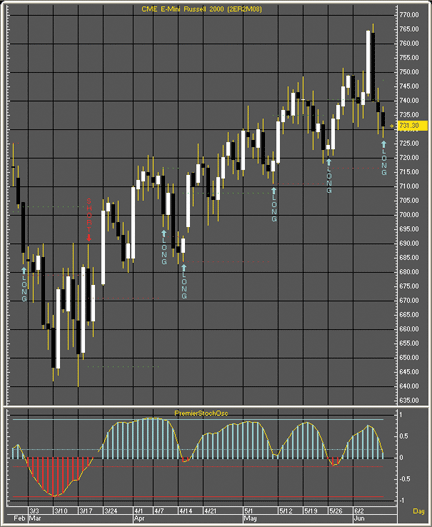This screenshot has width=432, height=527.
Task: Click the Day interval label
Action: pos(418,511)
